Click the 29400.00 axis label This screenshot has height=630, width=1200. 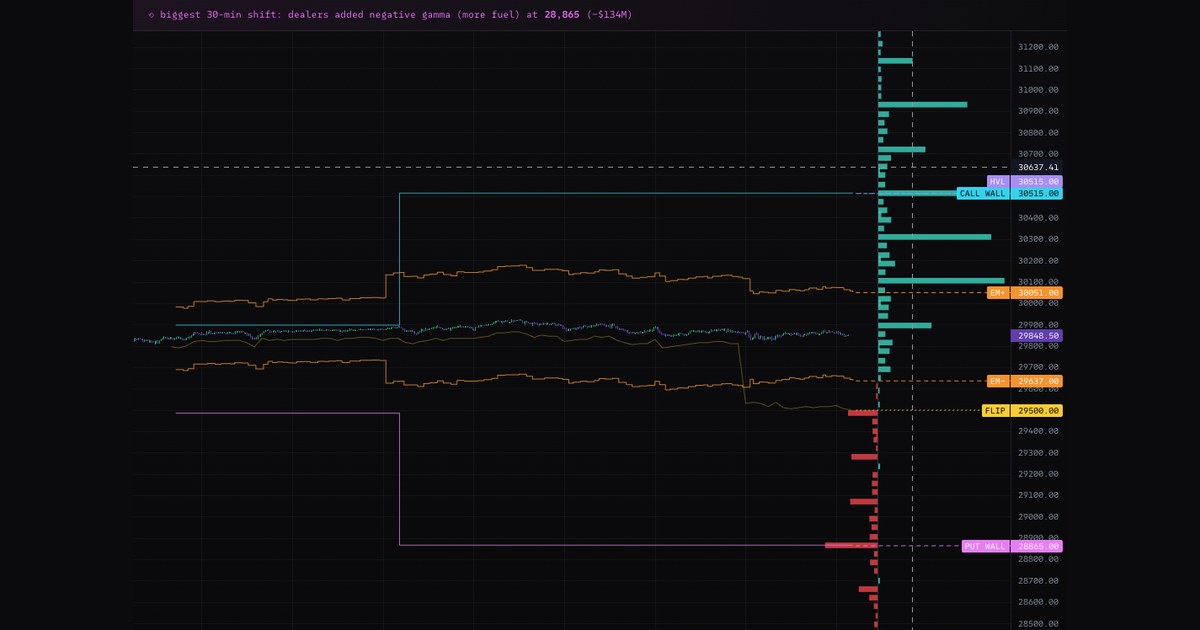[1038, 431]
